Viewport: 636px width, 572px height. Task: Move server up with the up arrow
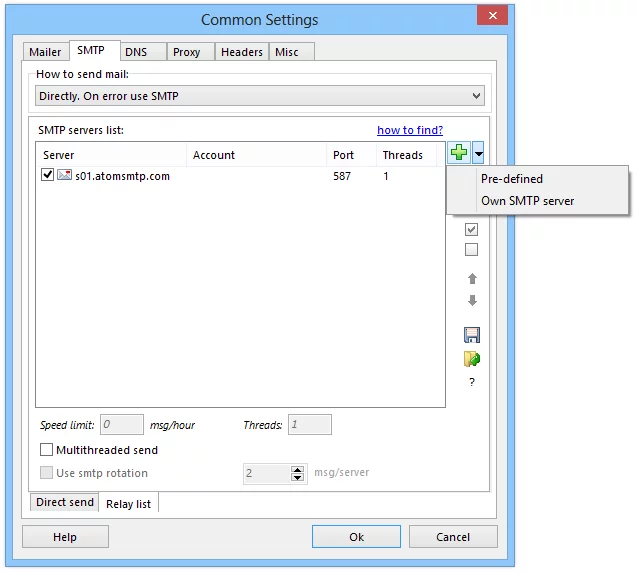pos(472,279)
